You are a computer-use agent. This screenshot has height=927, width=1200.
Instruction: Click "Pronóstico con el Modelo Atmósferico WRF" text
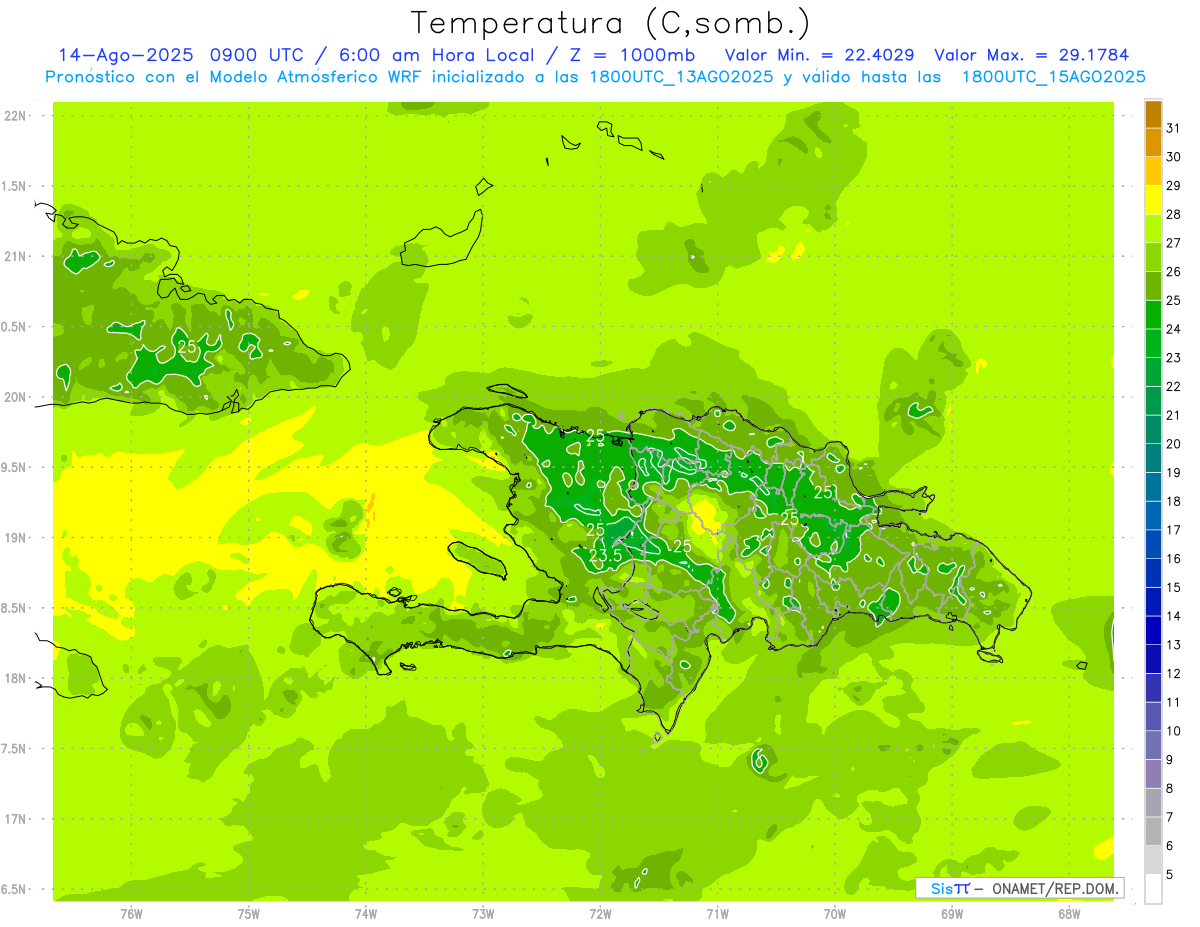[x=236, y=77]
